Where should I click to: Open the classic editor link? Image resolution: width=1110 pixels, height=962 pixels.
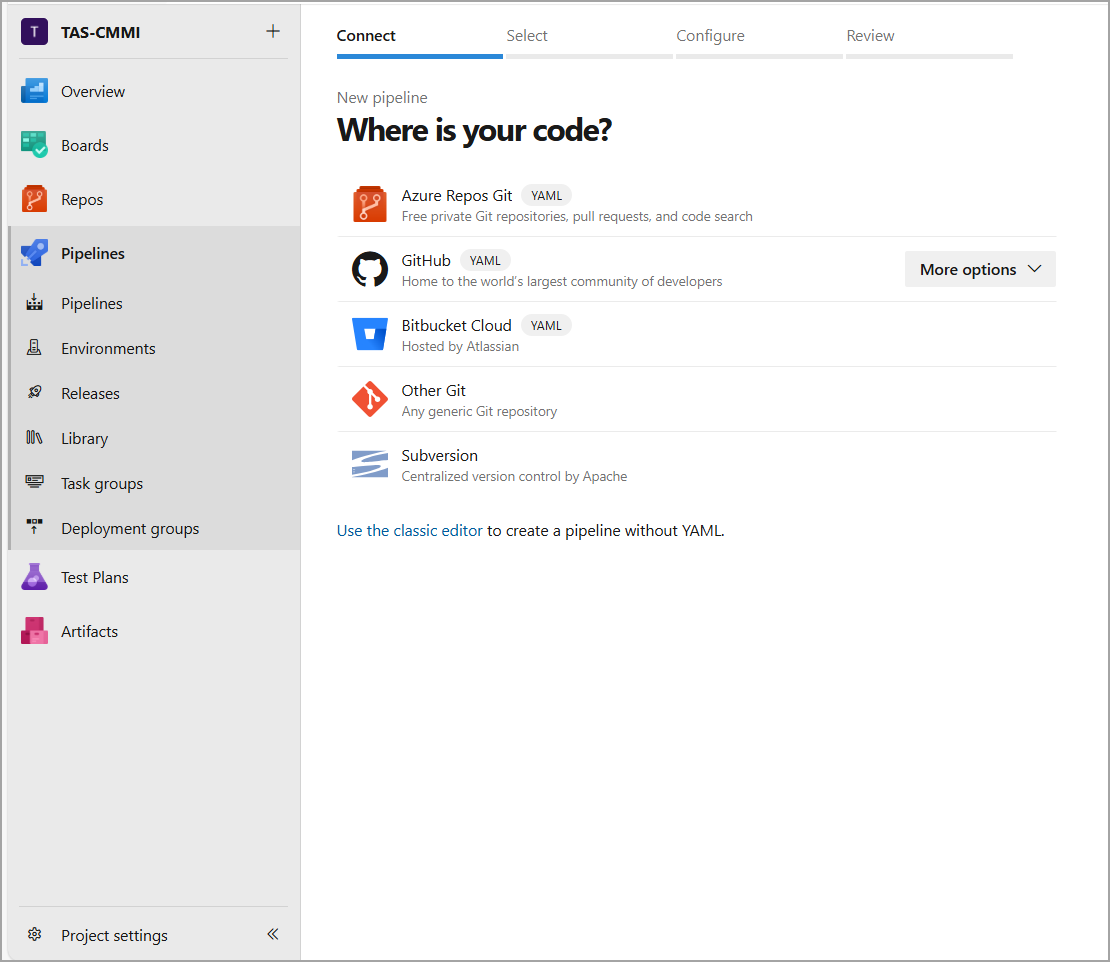[409, 530]
